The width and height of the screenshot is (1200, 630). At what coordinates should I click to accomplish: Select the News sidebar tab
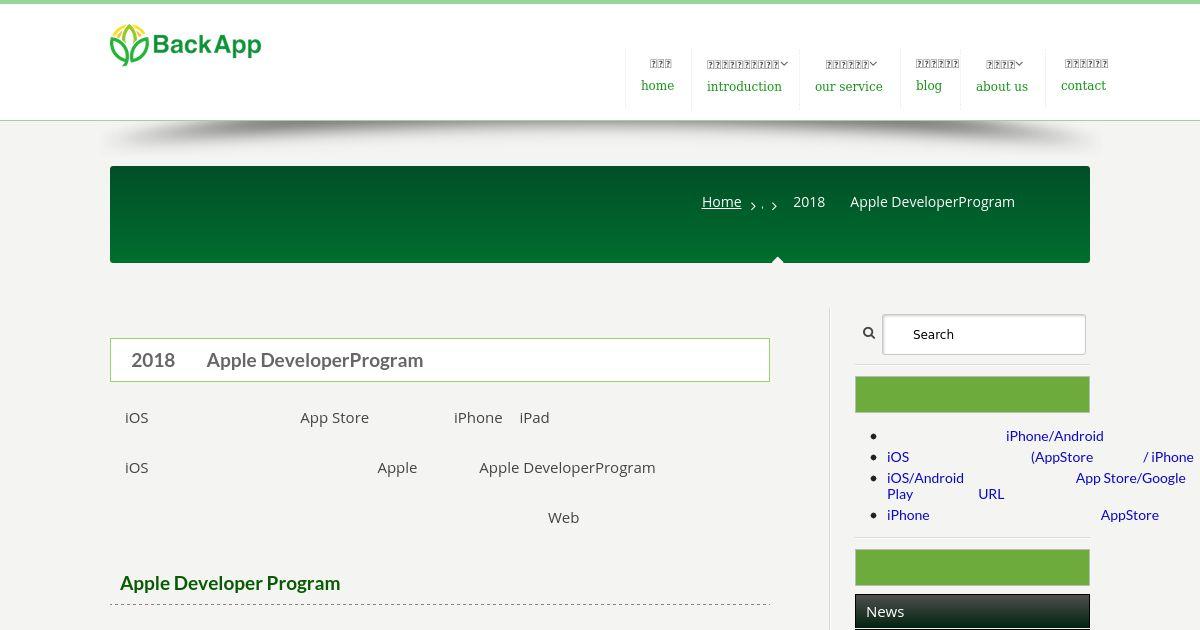point(972,612)
